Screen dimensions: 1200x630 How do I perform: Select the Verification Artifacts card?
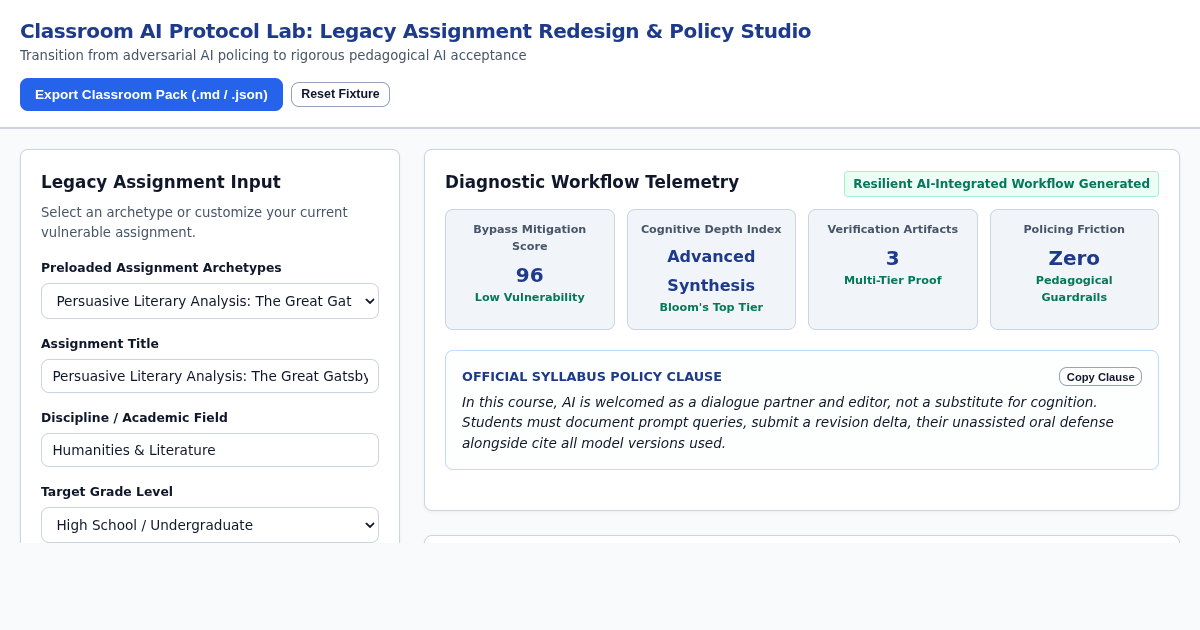pyautogui.click(x=893, y=270)
